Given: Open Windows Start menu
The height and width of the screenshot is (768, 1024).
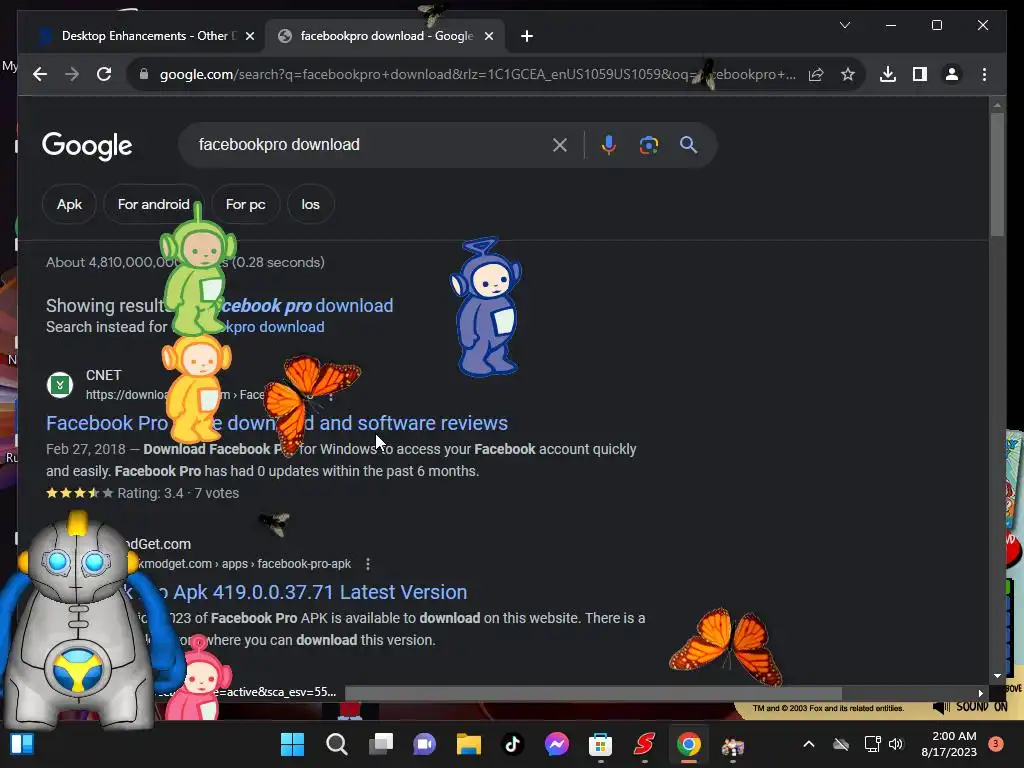Looking at the screenshot, I should coord(292,744).
